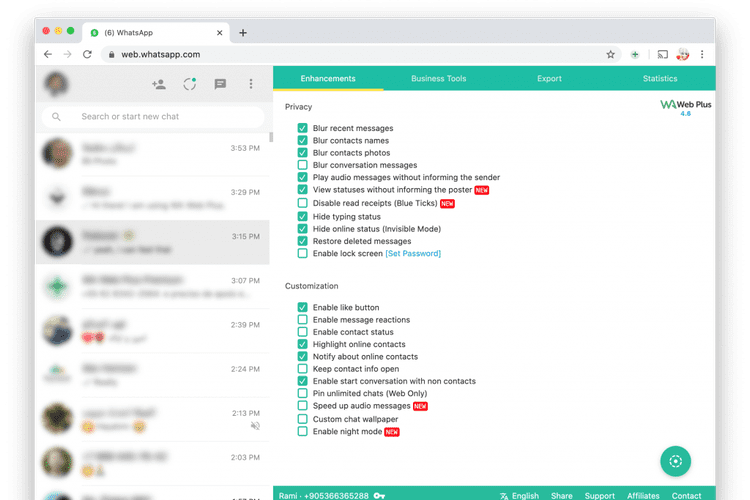
Task: Start a new chat via message icon
Action: click(x=220, y=85)
